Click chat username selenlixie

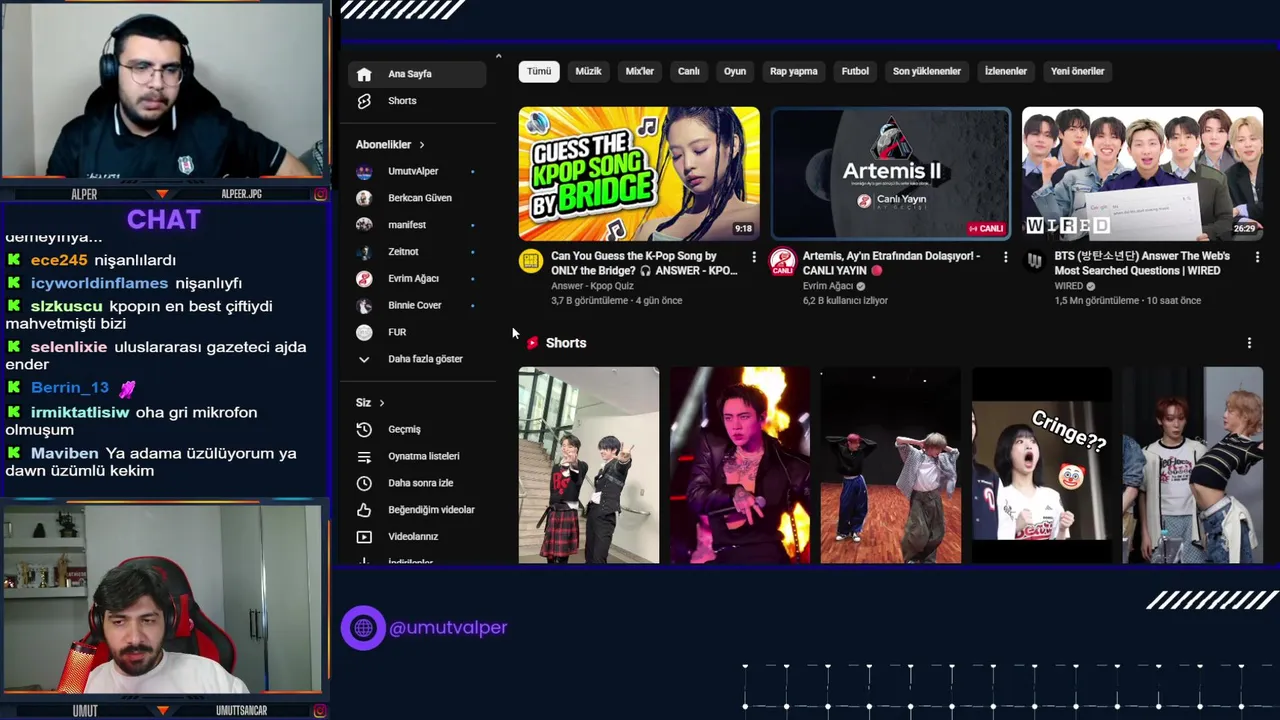[69, 348]
